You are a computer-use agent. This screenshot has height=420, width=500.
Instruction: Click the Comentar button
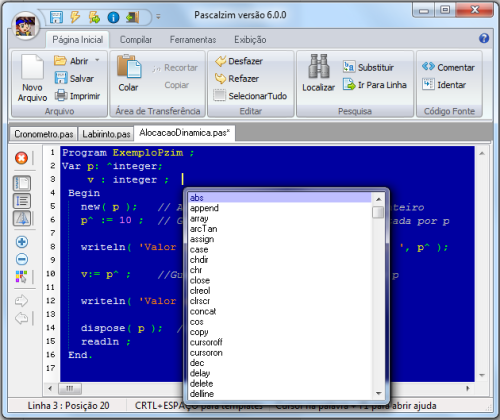point(448,67)
